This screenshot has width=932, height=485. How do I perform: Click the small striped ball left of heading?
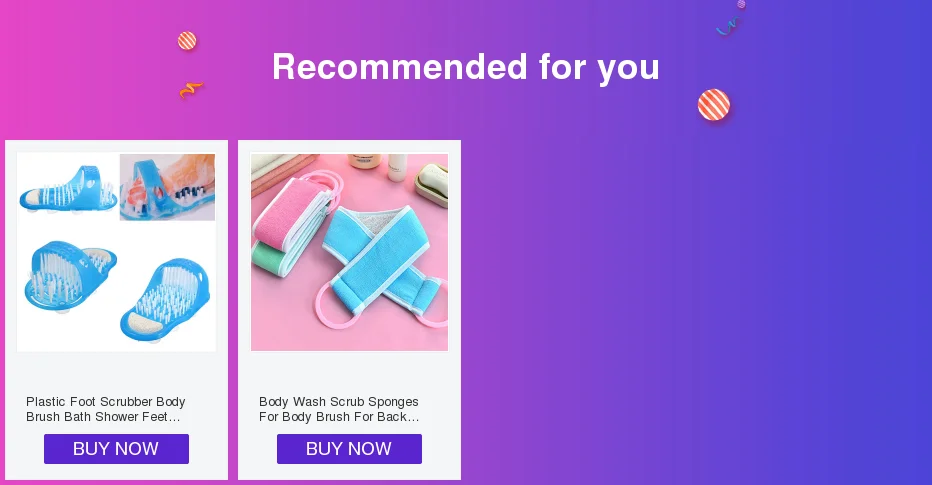coord(187,40)
